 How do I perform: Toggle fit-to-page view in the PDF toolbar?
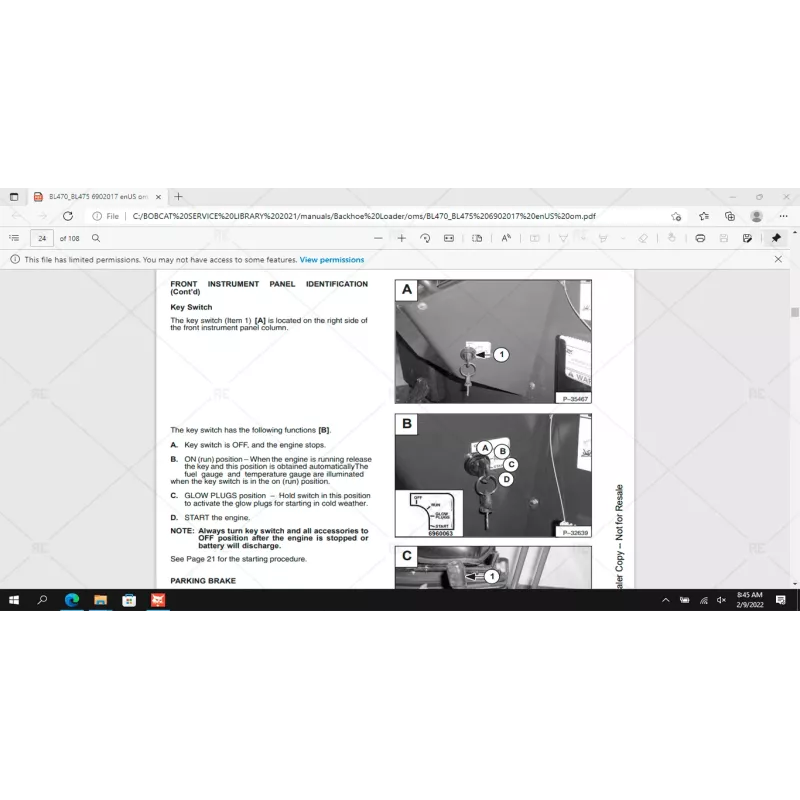[447, 238]
